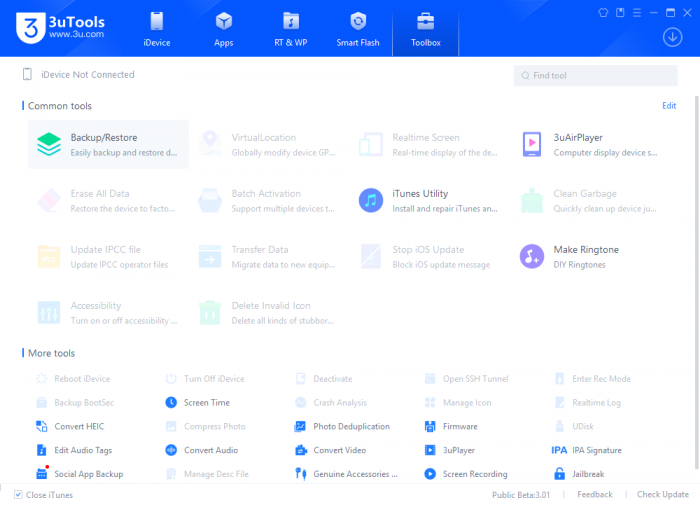
Task: Click the Compress Photo label
Action: 215,426
